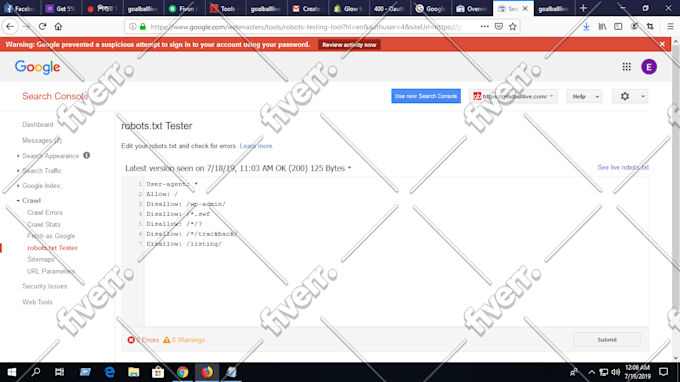Click the site information icon in address bar
680x382 pixels.
point(133,26)
